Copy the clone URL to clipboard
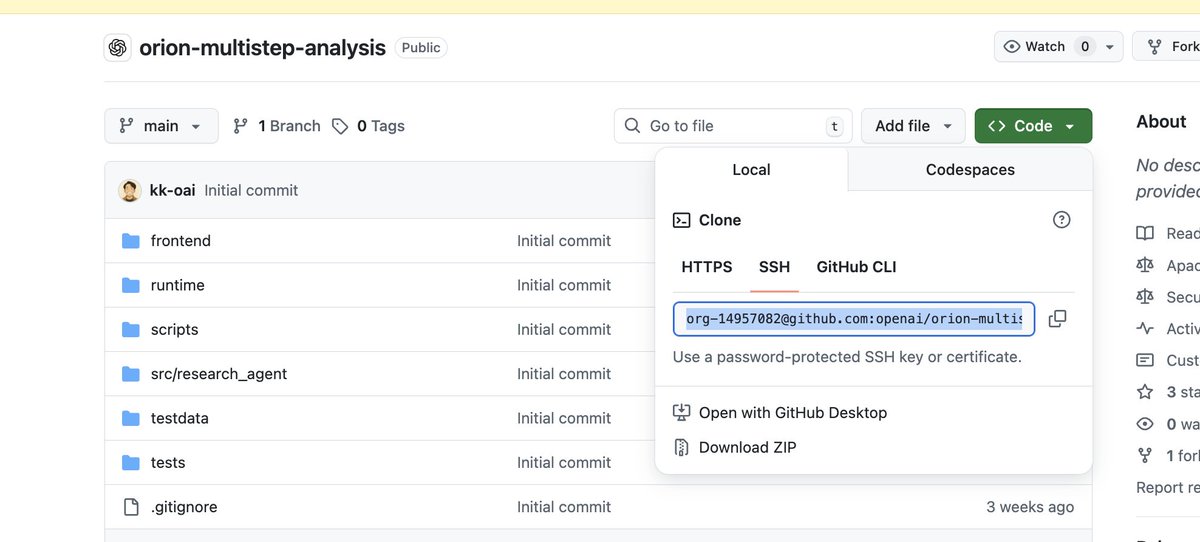The image size is (1200, 542). [x=1057, y=319]
